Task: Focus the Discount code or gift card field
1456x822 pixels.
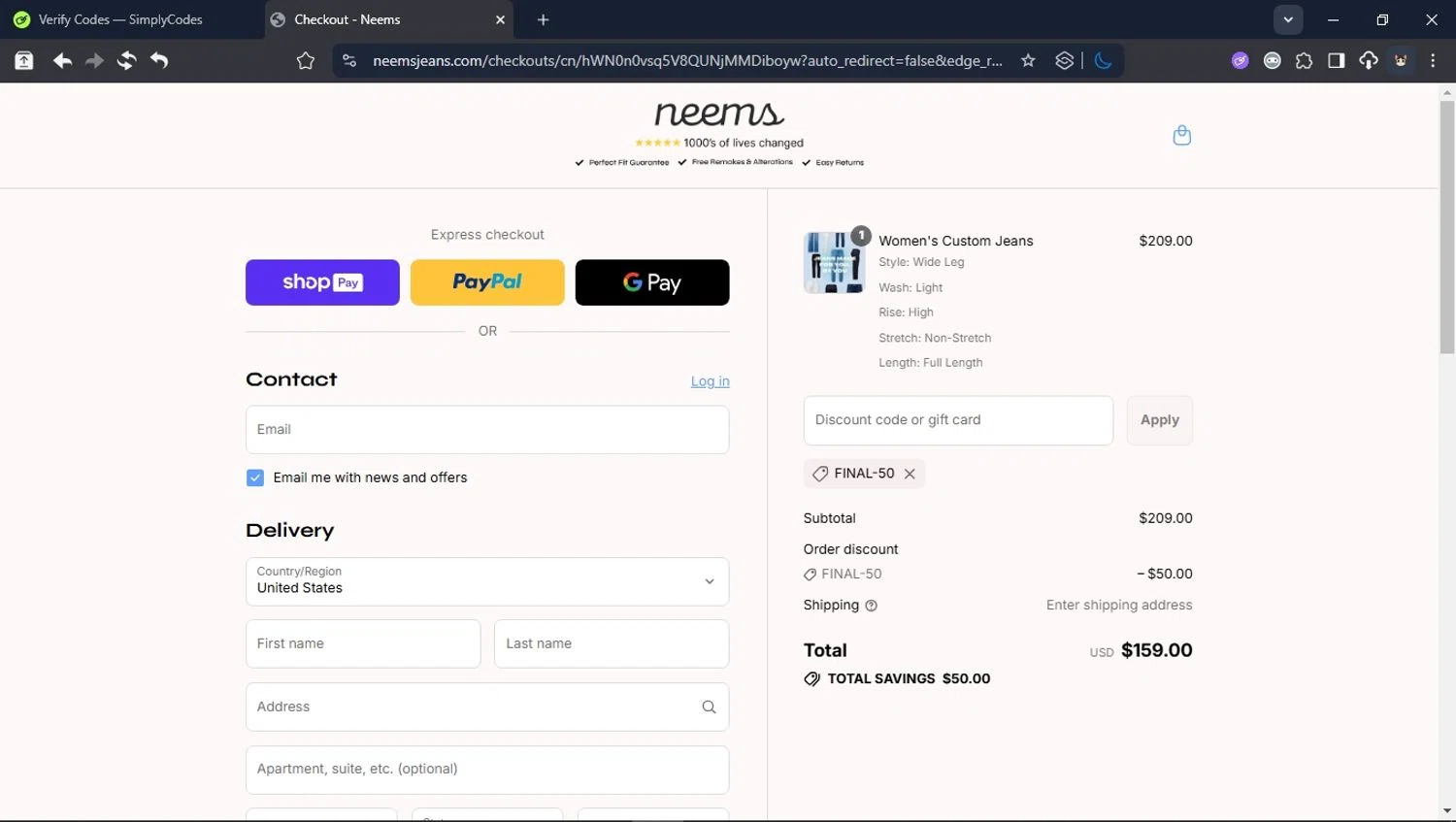Action: 958,420
